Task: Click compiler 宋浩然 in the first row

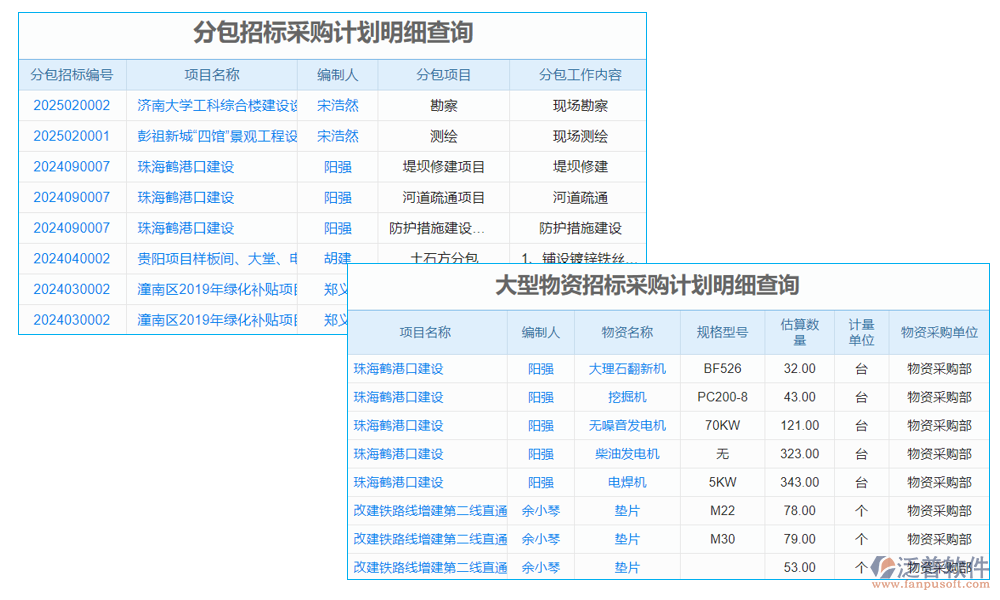Action: point(338,105)
